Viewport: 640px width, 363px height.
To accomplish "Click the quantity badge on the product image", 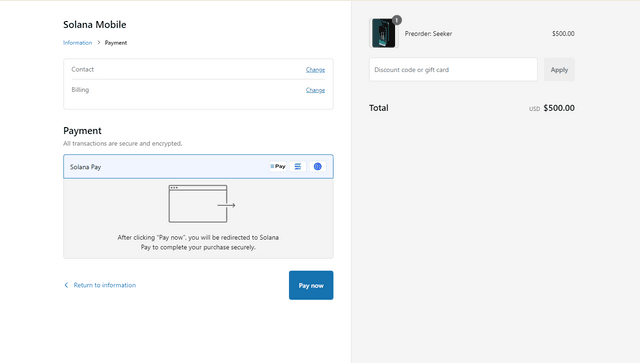I will point(396,20).
